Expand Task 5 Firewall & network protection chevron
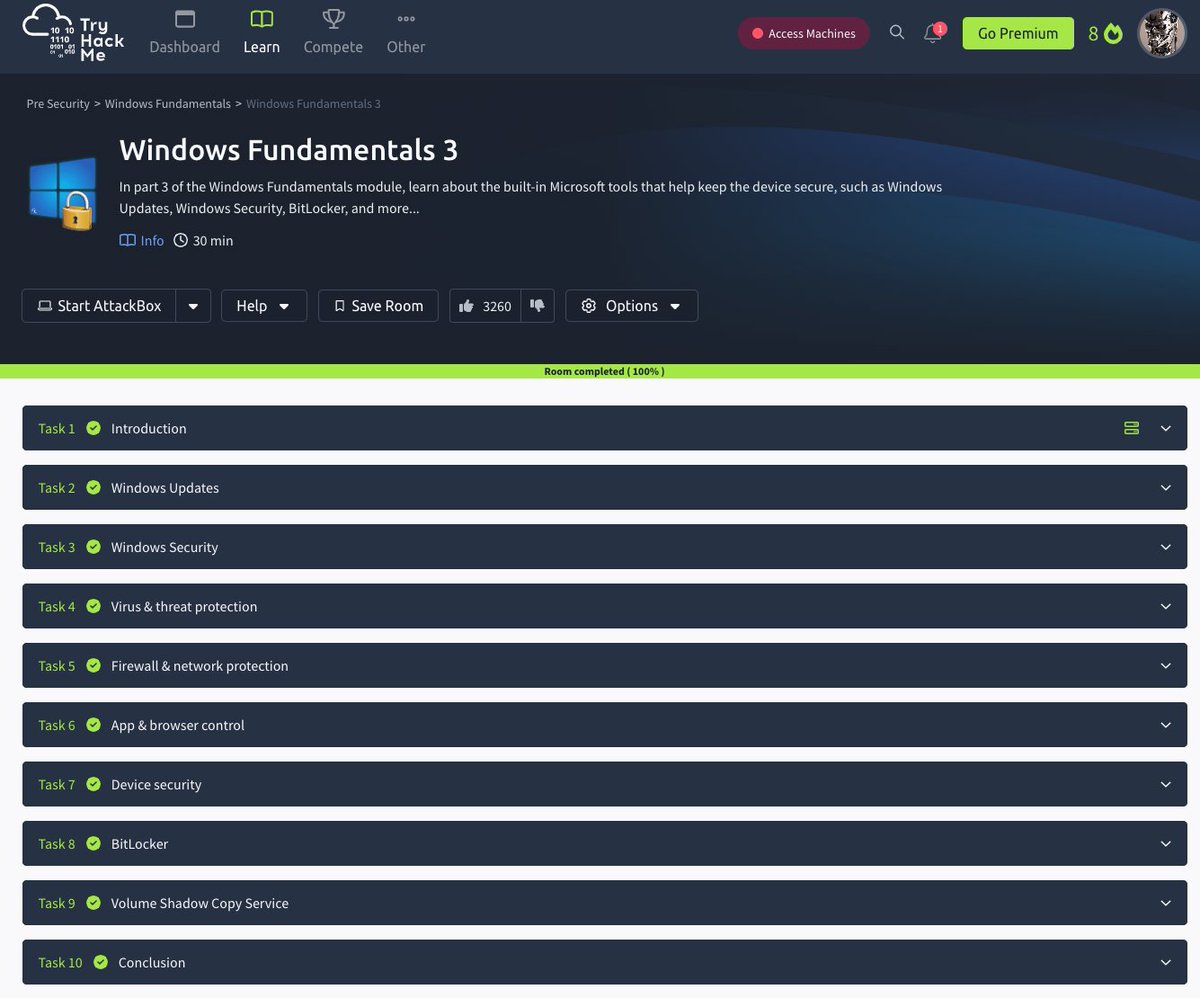The width and height of the screenshot is (1200, 998). pos(1165,666)
